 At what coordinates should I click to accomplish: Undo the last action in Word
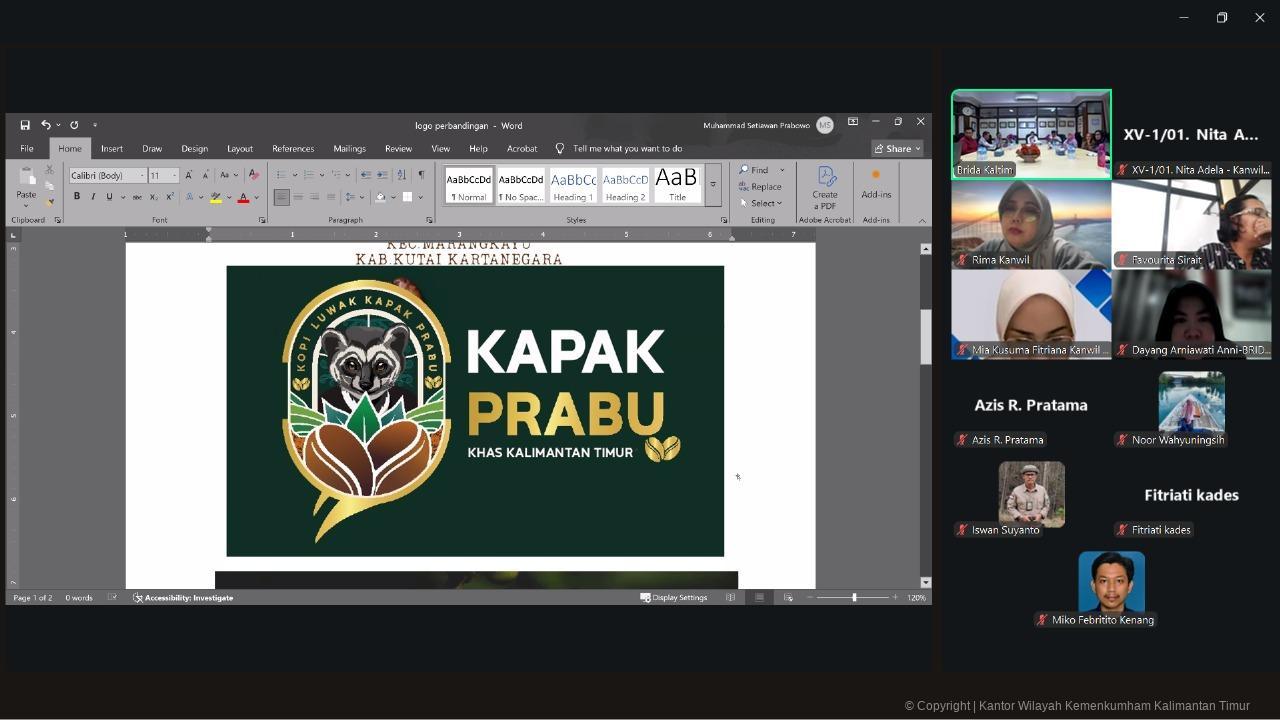45,125
